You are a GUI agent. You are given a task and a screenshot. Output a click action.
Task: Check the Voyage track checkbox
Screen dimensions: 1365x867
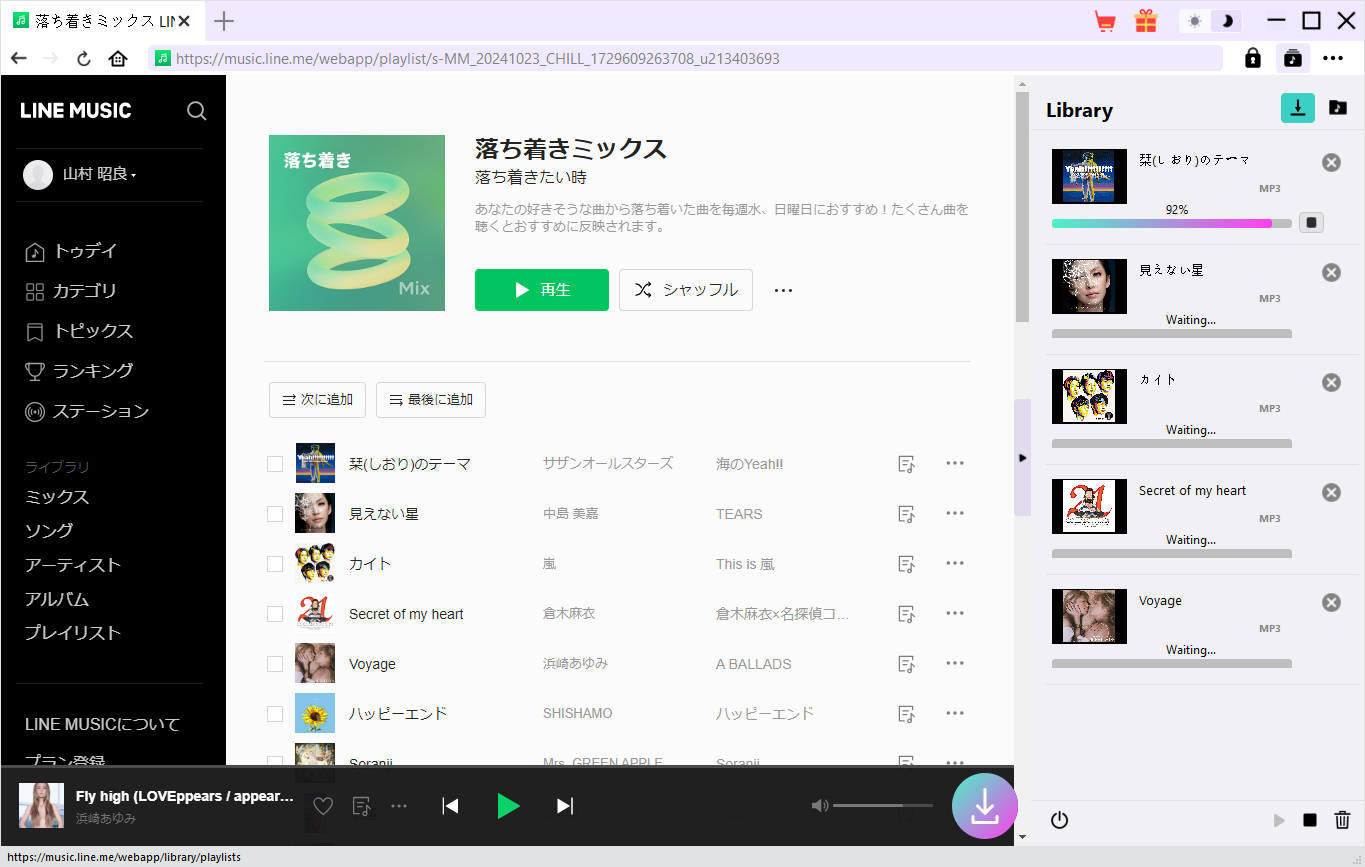[x=275, y=664]
